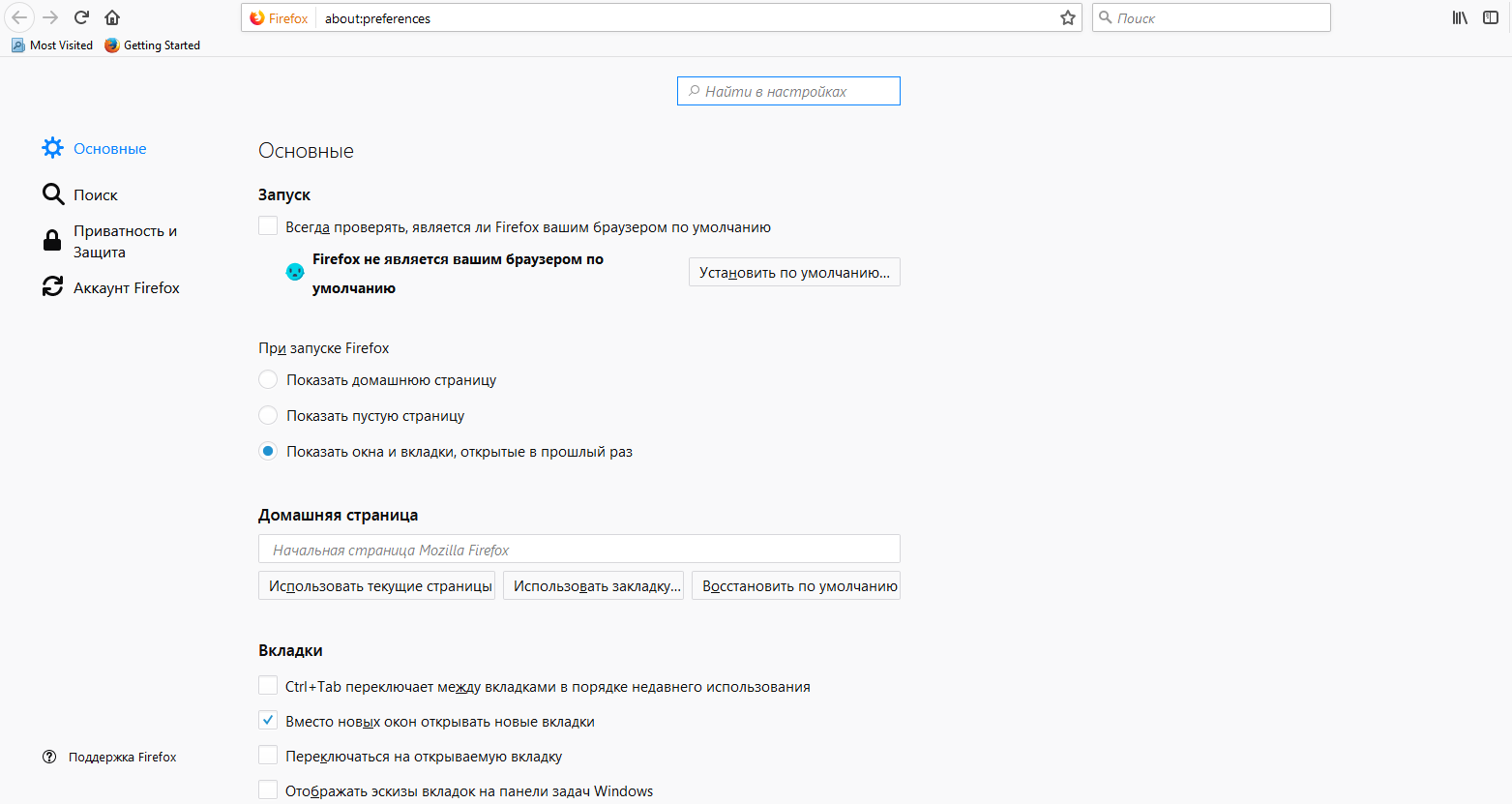
Task: Click the magnifier icon in the toolbar search box
Action: 1106,17
